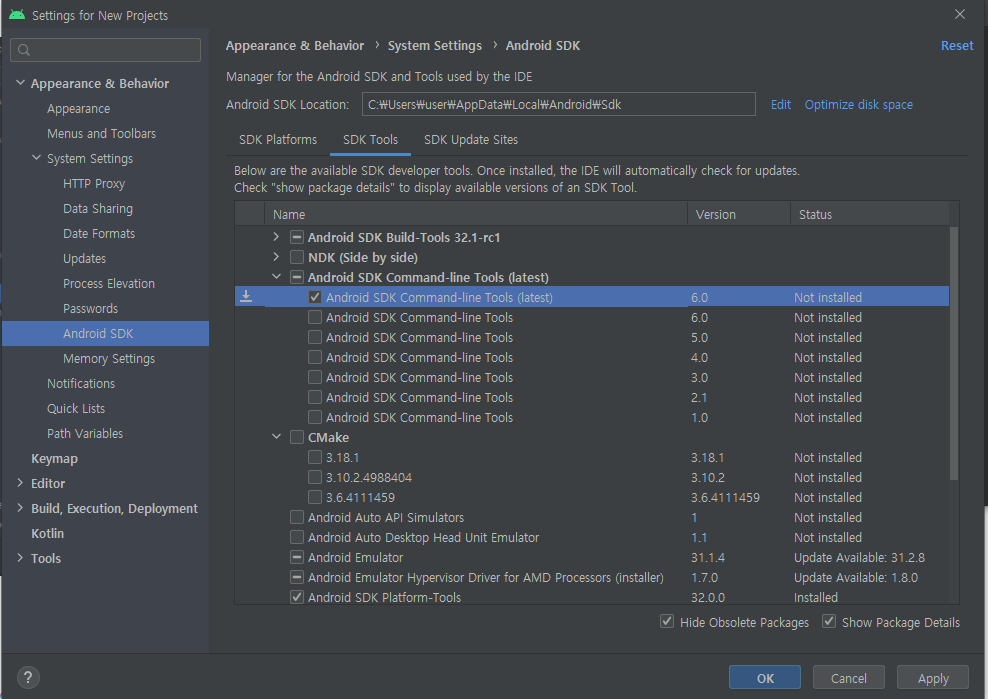The height and width of the screenshot is (699, 988).
Task: Click the download icon beside Command-line Tools latest
Action: [x=246, y=296]
